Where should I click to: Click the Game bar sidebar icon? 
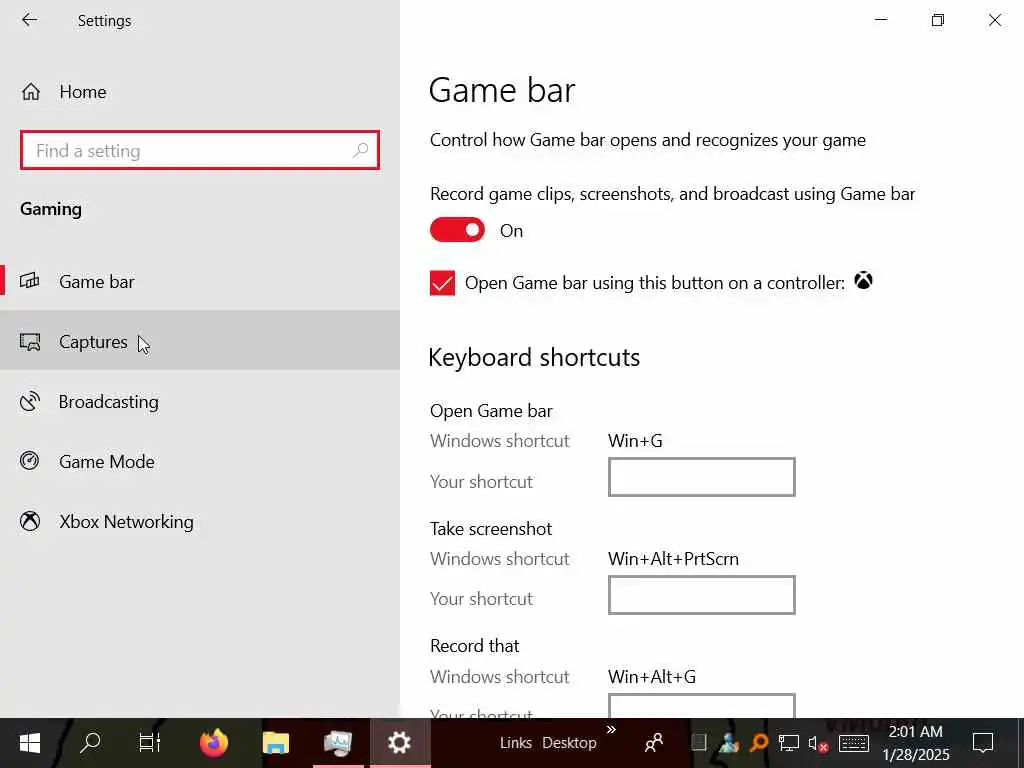click(x=30, y=281)
